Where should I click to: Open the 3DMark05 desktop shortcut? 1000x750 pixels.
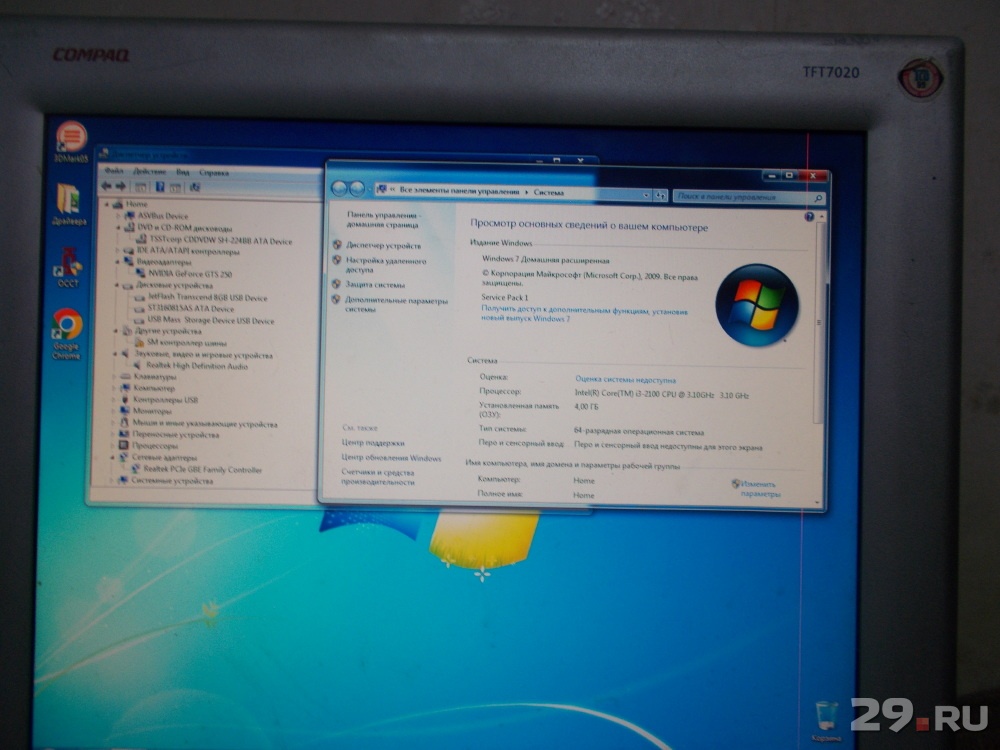point(71,137)
